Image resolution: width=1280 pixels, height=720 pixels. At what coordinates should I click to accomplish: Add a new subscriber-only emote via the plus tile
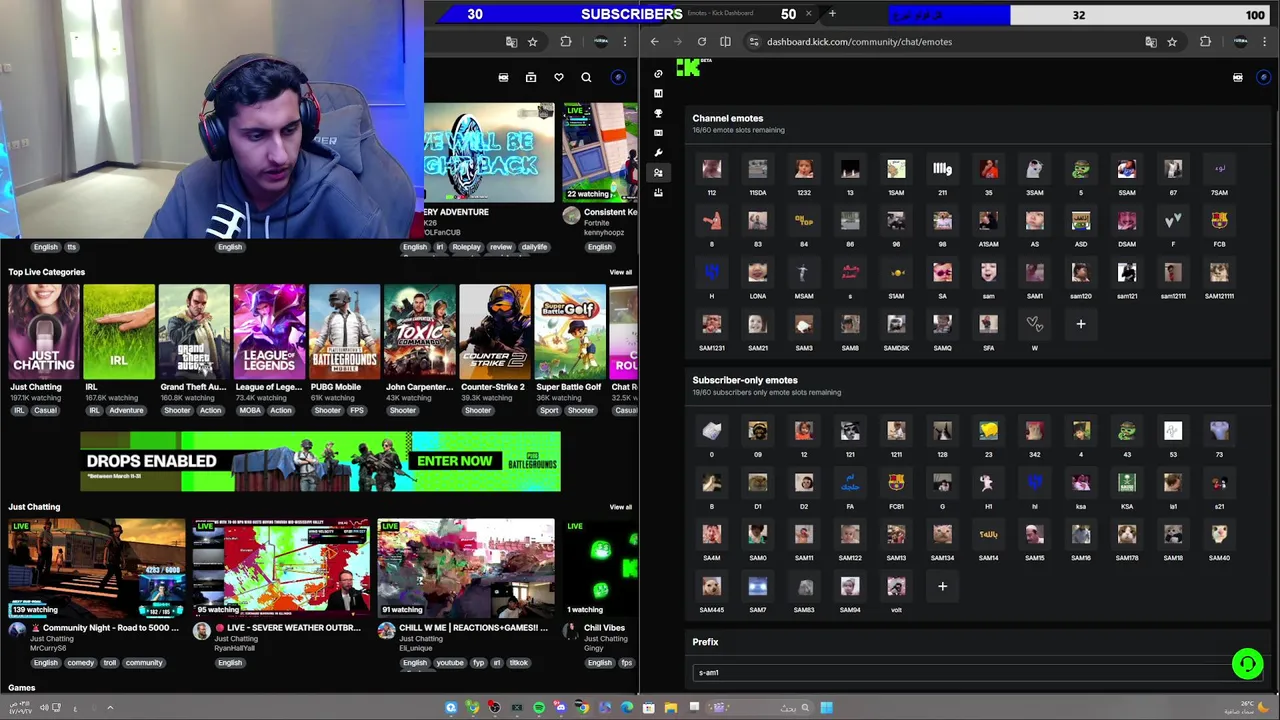click(x=942, y=586)
